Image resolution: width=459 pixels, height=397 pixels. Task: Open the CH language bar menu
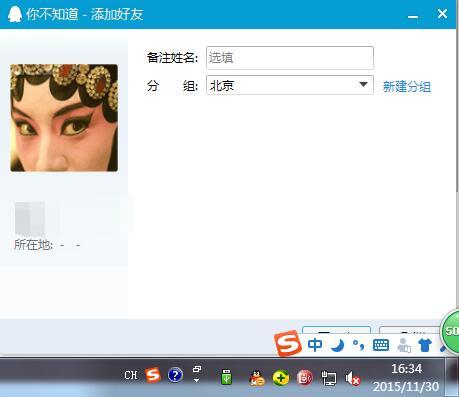coord(131,375)
